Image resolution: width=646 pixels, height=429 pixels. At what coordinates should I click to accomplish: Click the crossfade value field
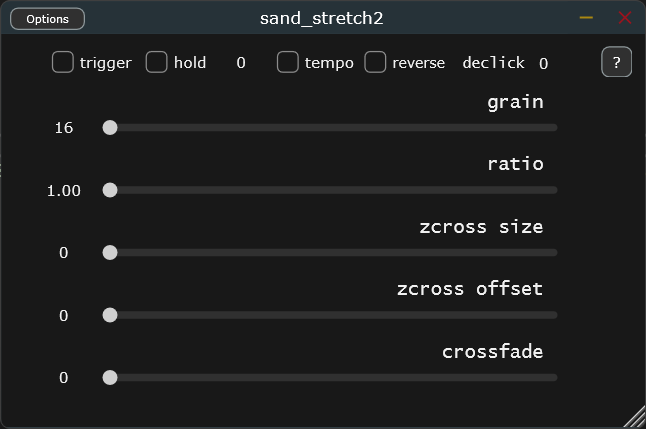pos(64,378)
